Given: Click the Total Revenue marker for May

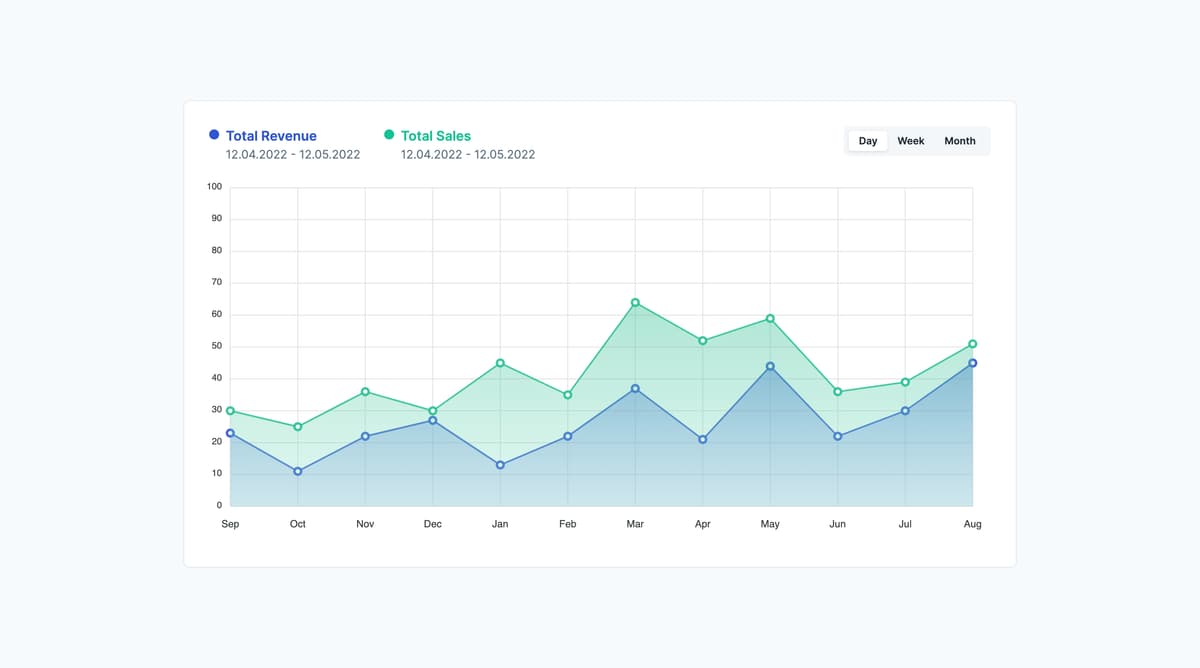Looking at the screenshot, I should point(770,366).
